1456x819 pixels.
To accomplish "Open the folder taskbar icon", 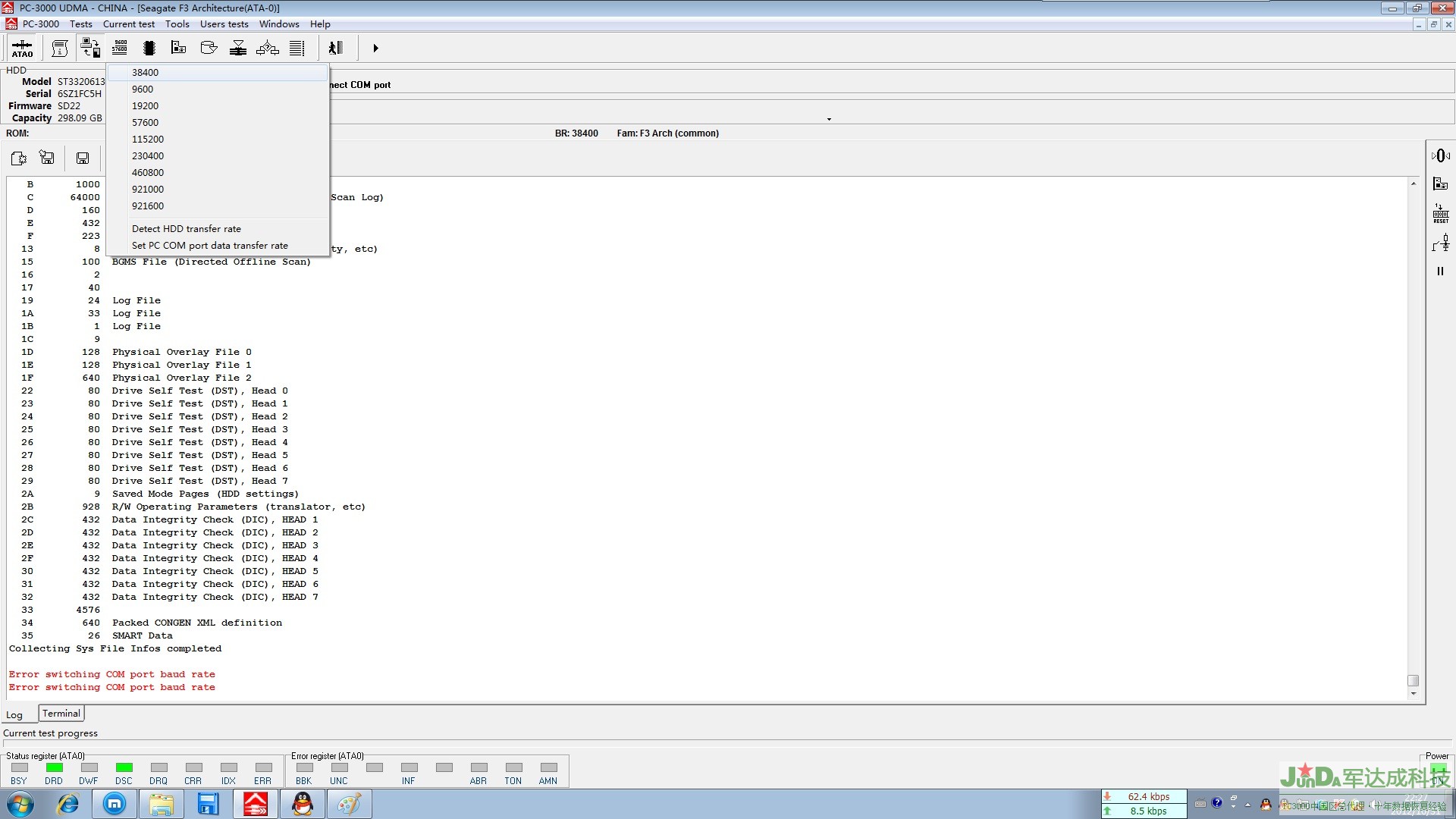I will [x=162, y=804].
